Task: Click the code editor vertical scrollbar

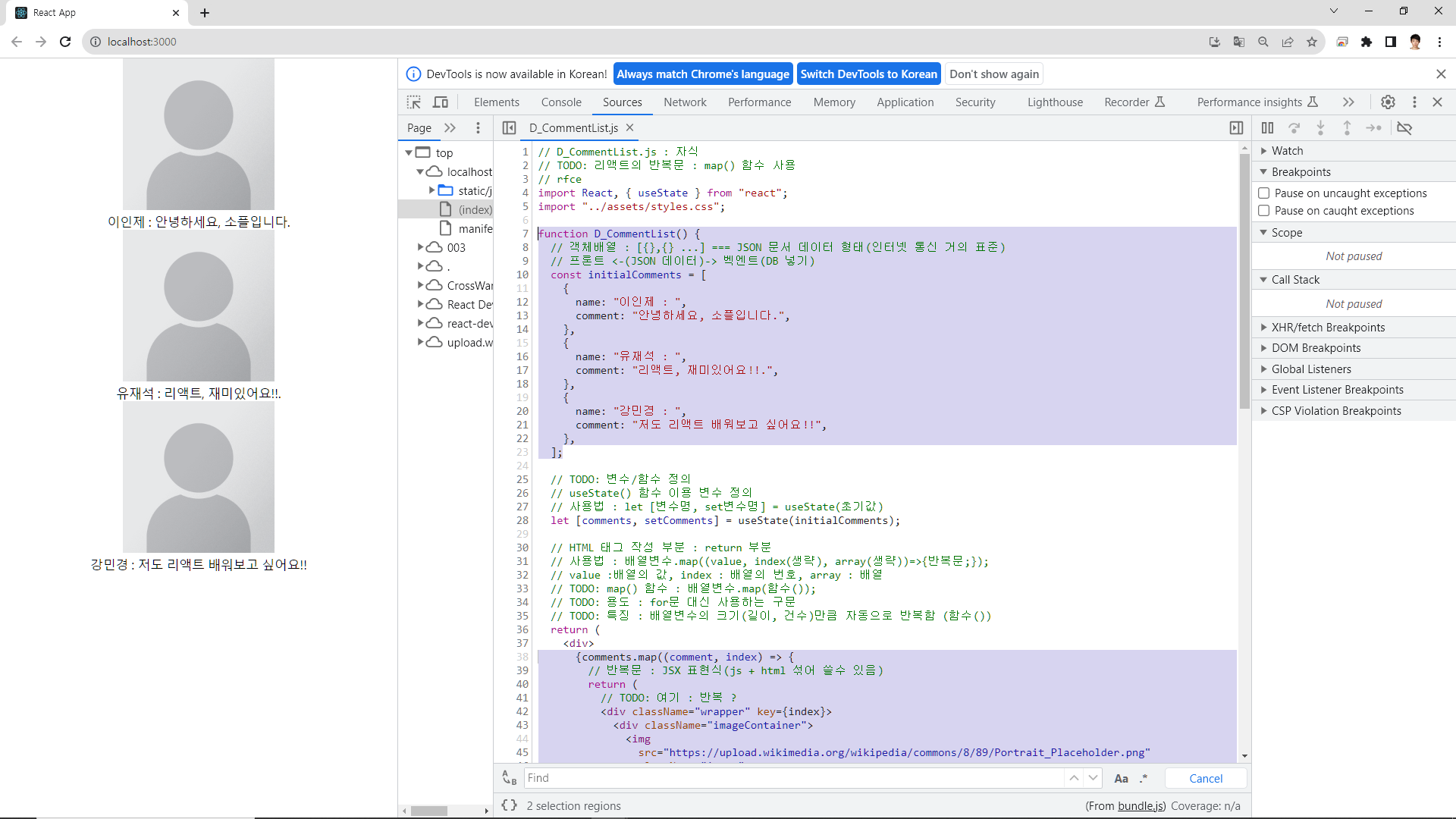Action: 1244,281
